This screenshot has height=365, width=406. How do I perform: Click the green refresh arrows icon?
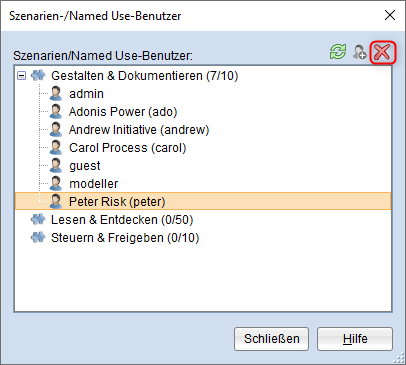click(x=338, y=52)
